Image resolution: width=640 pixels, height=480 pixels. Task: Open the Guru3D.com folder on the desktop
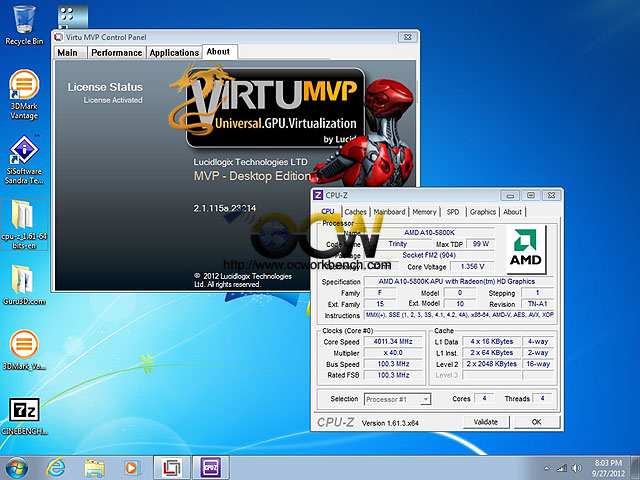point(24,286)
